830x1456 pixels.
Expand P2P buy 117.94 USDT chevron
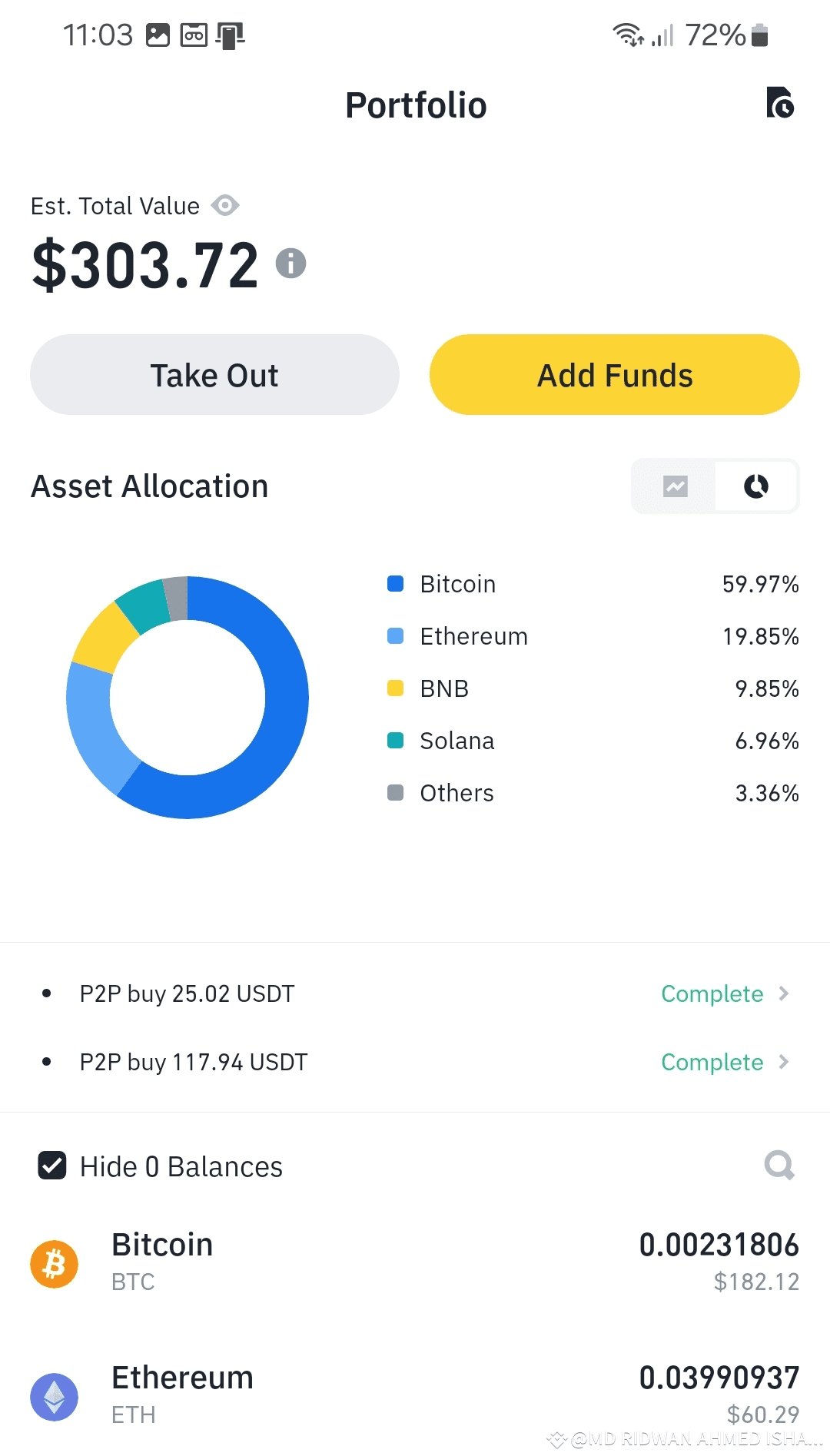tap(784, 1062)
